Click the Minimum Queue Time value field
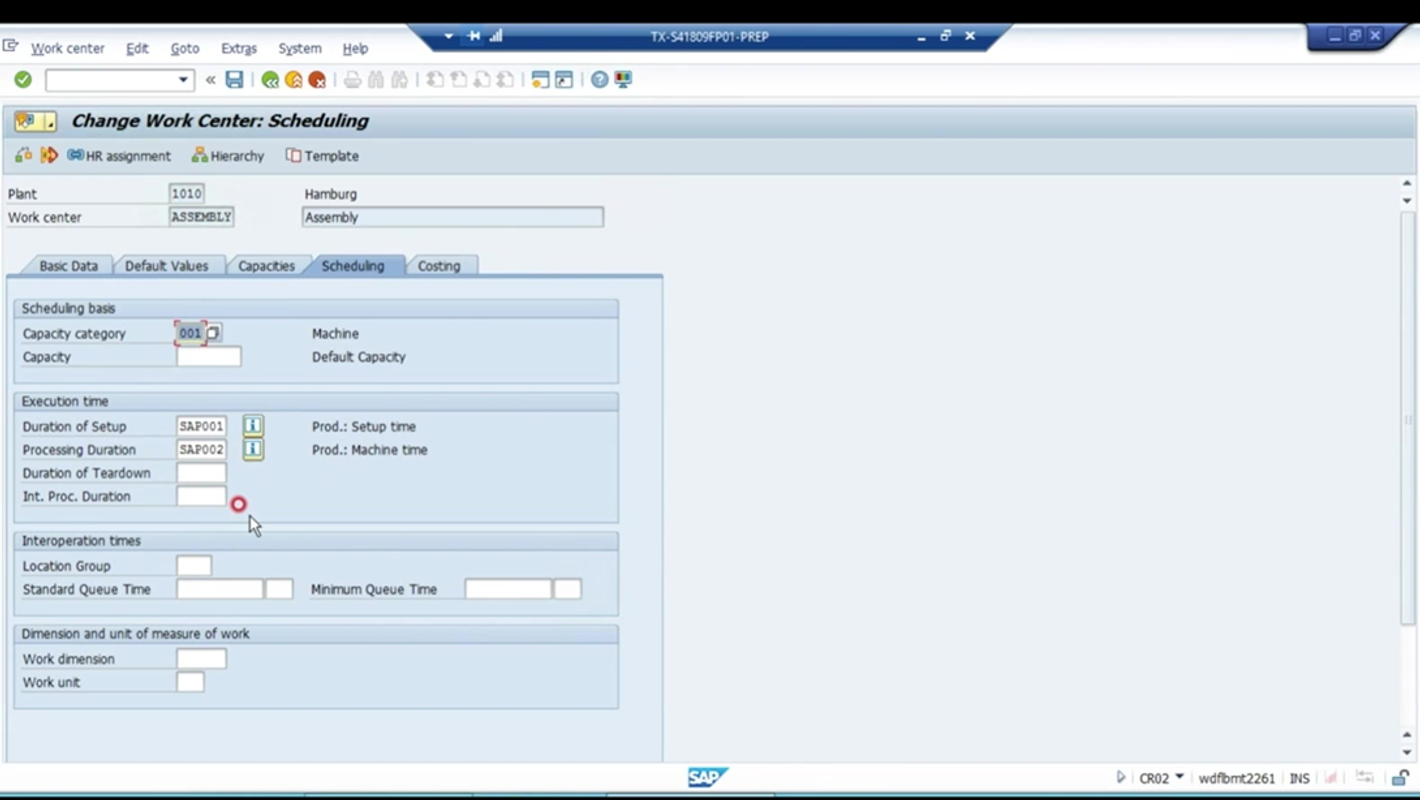 [x=508, y=589]
